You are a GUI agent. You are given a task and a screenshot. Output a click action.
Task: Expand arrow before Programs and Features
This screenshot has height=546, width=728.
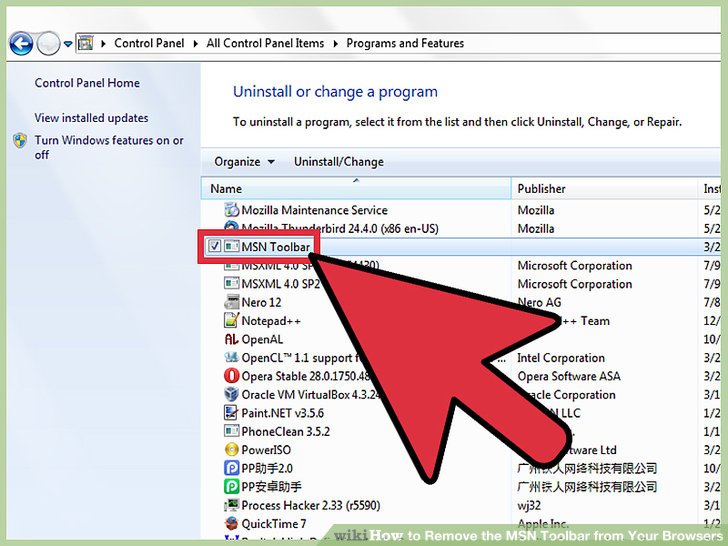[x=335, y=44]
